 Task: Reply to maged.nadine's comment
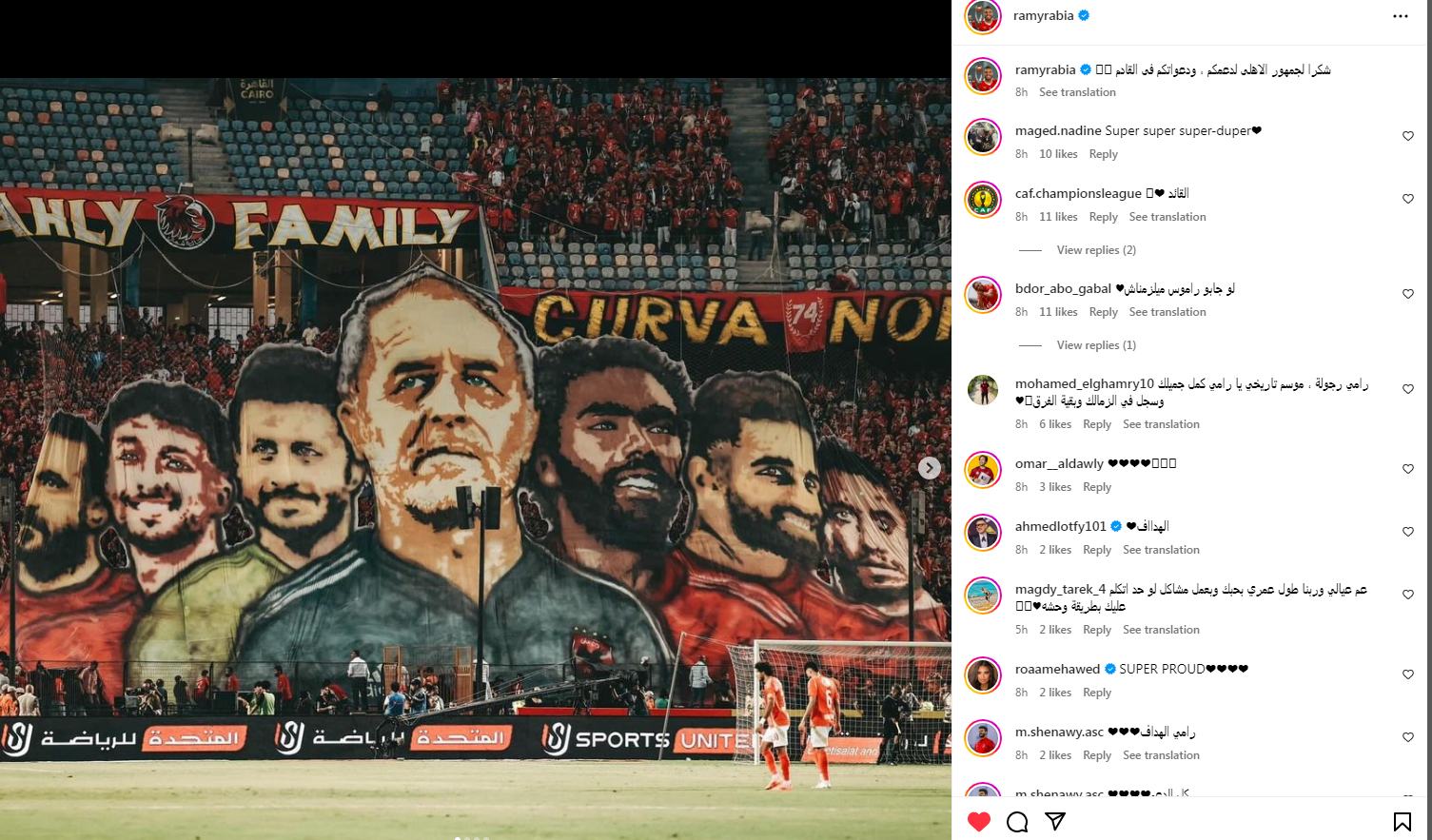[x=1104, y=154]
